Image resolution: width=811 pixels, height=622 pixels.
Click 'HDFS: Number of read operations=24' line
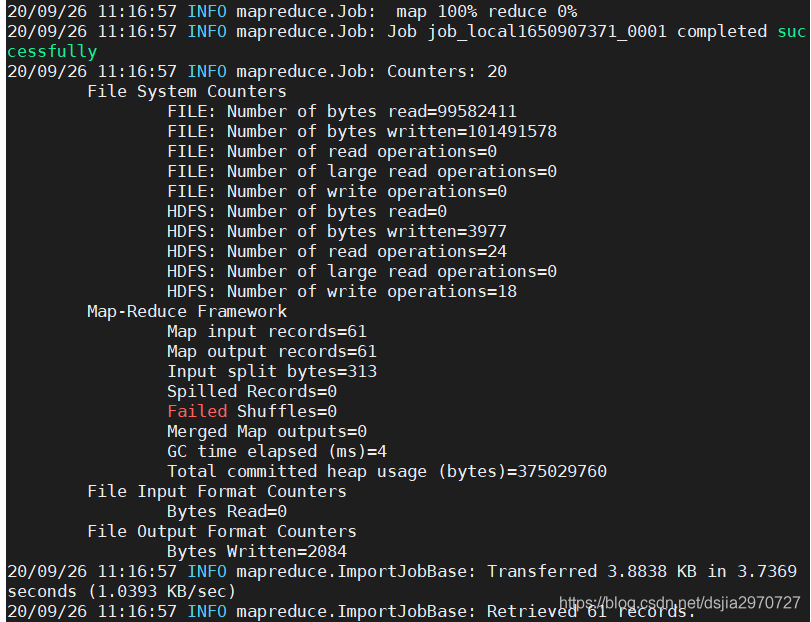337,252
